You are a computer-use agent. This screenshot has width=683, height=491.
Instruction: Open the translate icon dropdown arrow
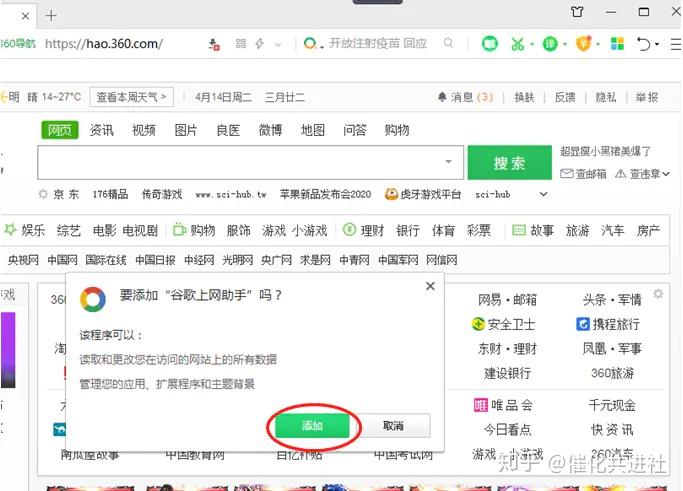pos(565,44)
